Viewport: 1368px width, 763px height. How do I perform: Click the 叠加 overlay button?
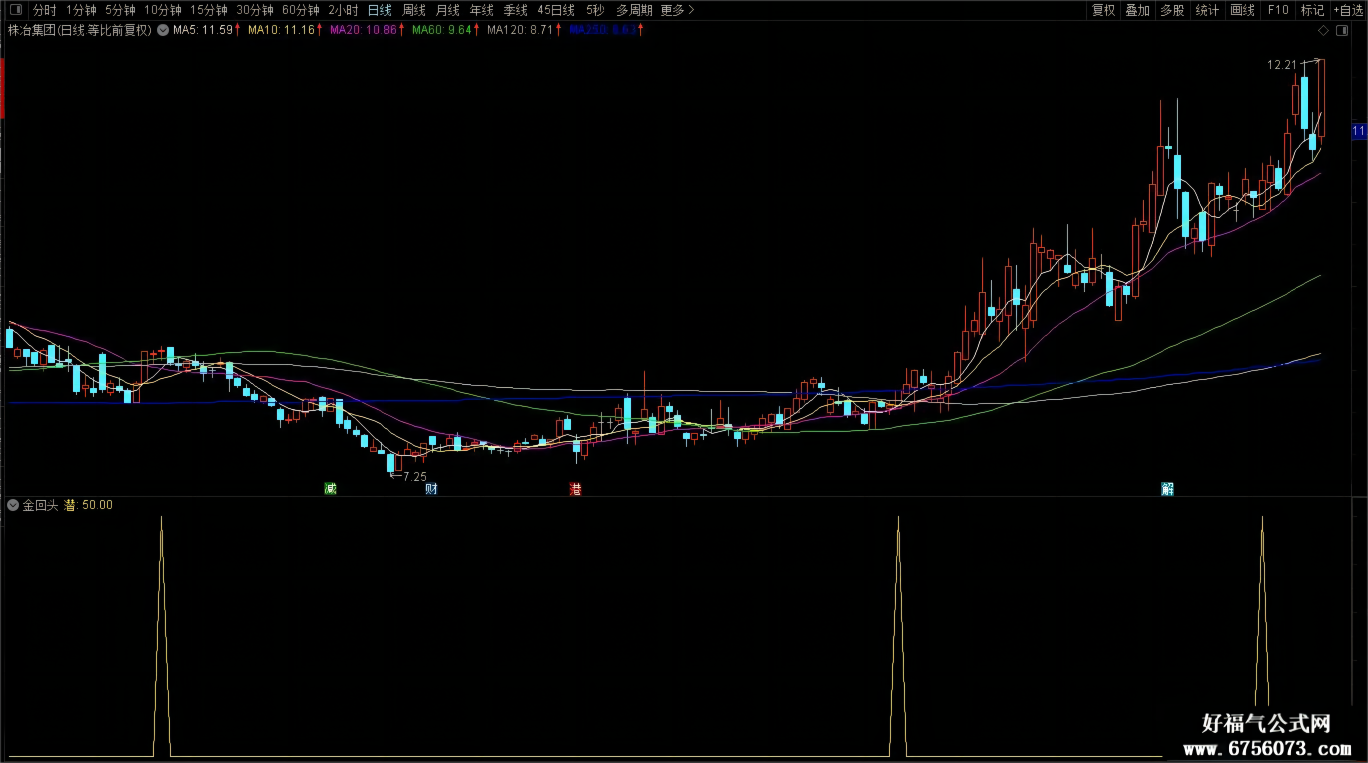(x=1138, y=10)
